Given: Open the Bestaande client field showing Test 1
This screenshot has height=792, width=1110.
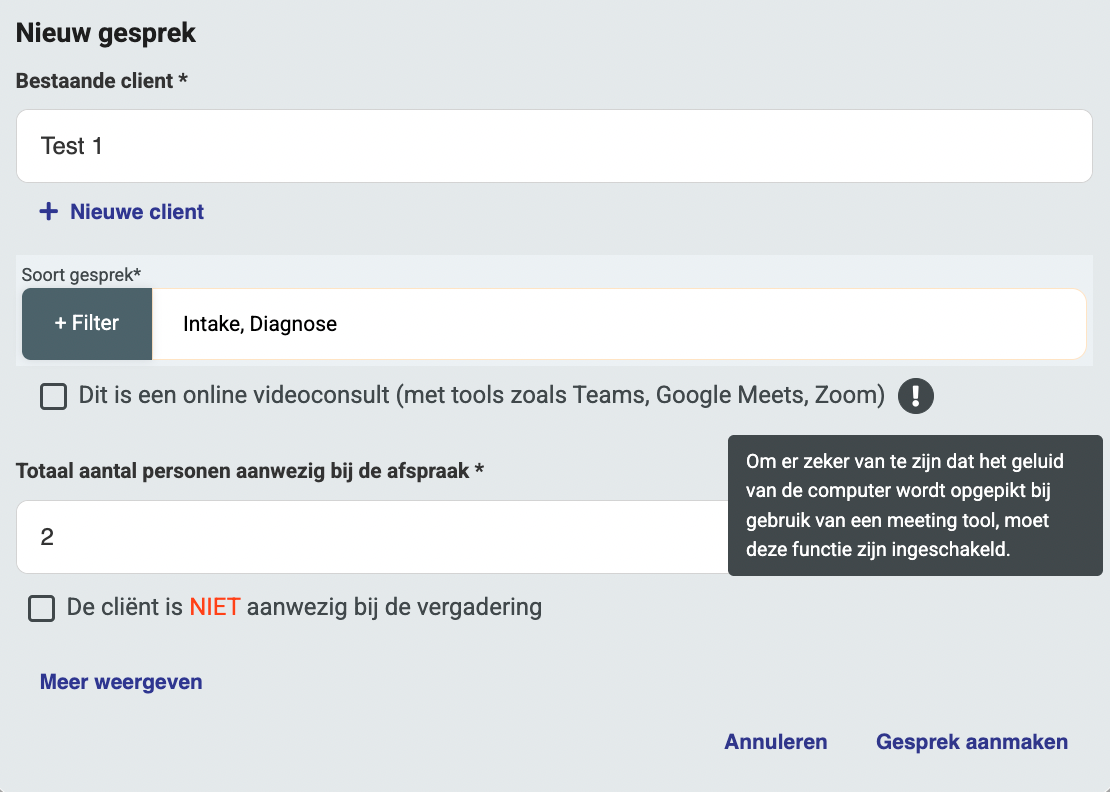Looking at the screenshot, I should [553, 146].
